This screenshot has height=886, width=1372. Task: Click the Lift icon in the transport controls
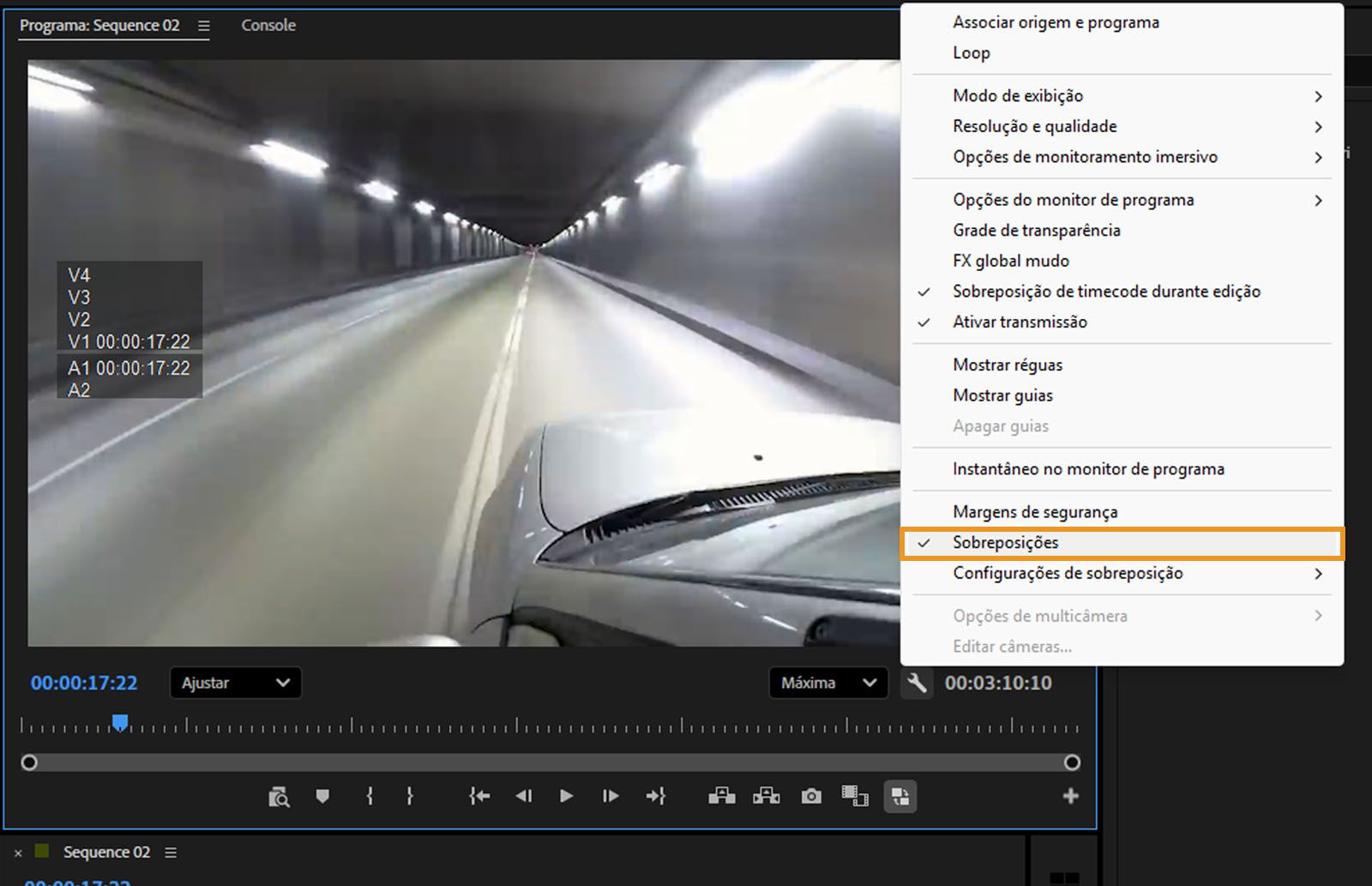pos(722,796)
